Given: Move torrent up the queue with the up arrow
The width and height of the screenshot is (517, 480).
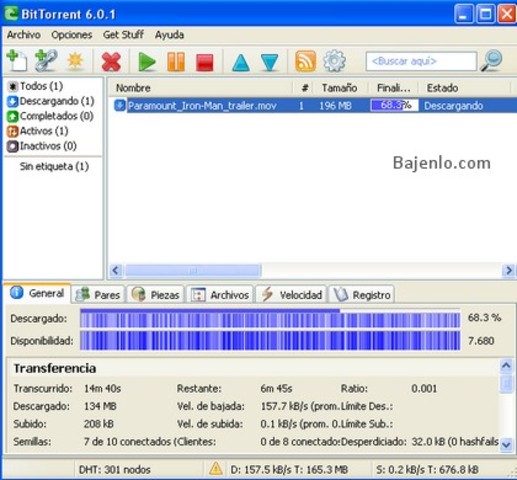Looking at the screenshot, I should [x=241, y=62].
